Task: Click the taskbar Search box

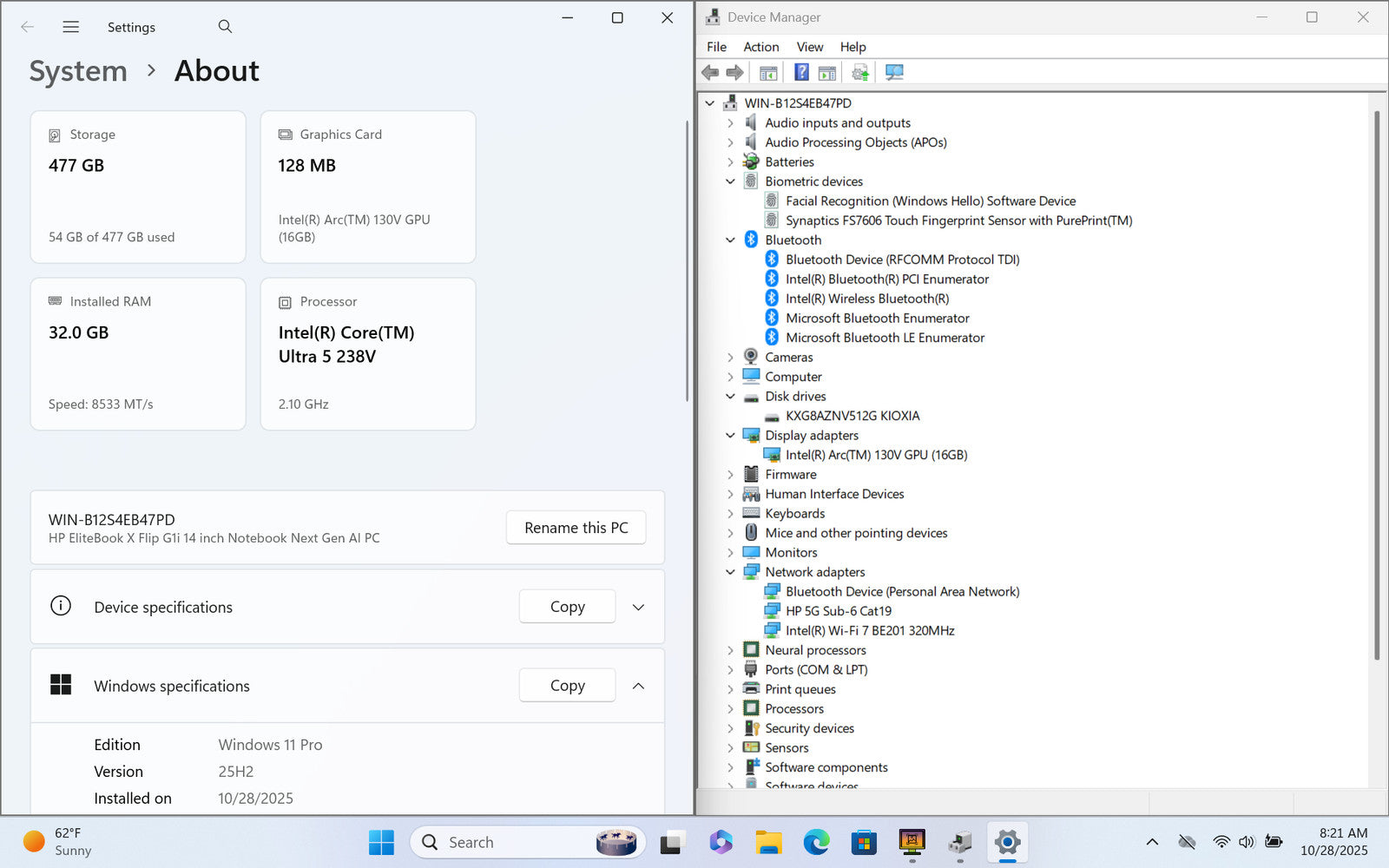Action: (x=512, y=842)
